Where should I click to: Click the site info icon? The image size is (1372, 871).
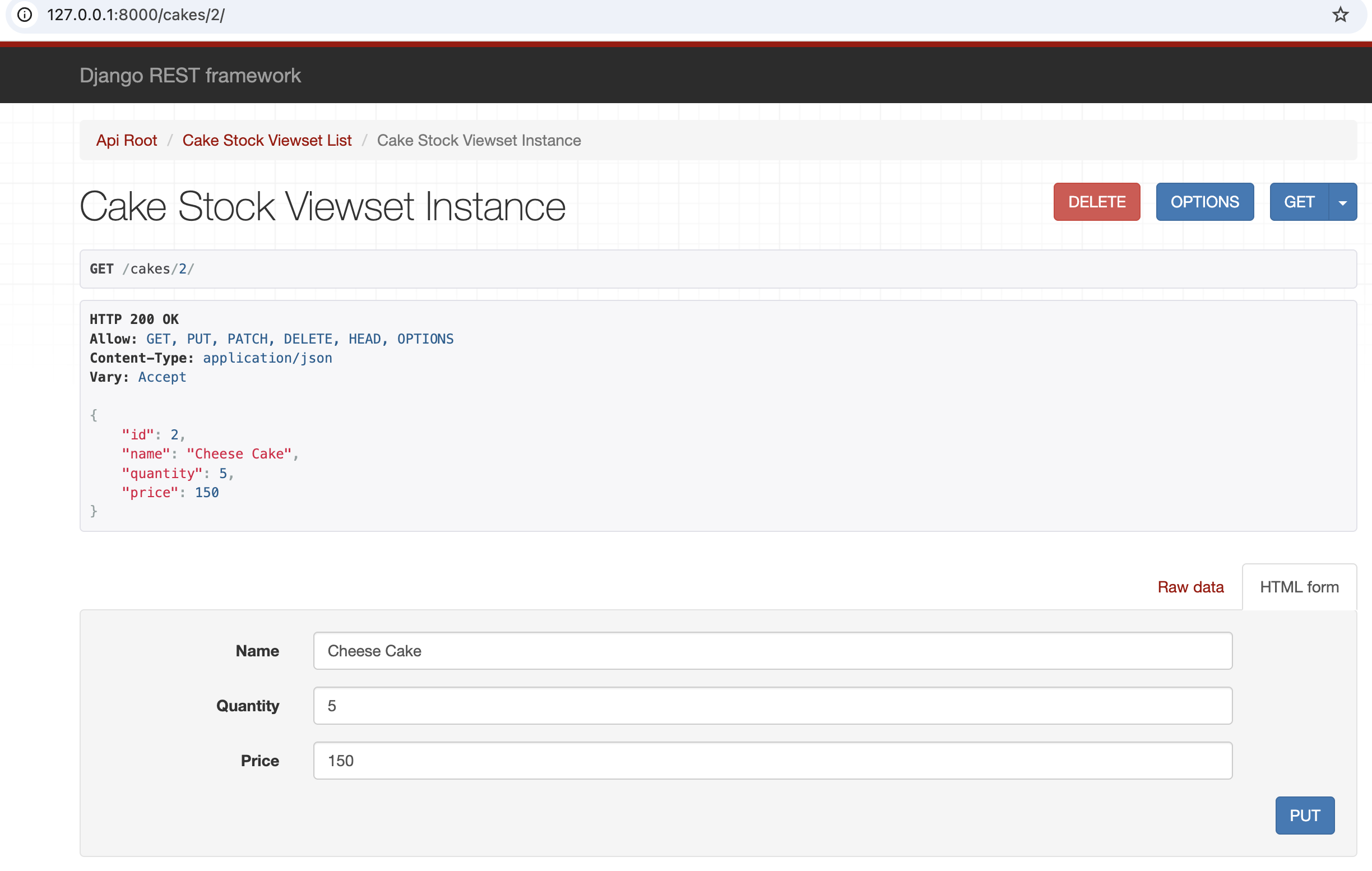[25, 14]
